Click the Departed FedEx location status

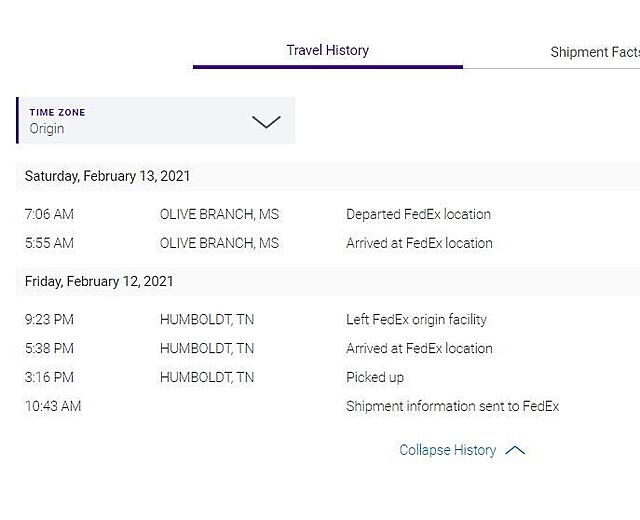418,214
